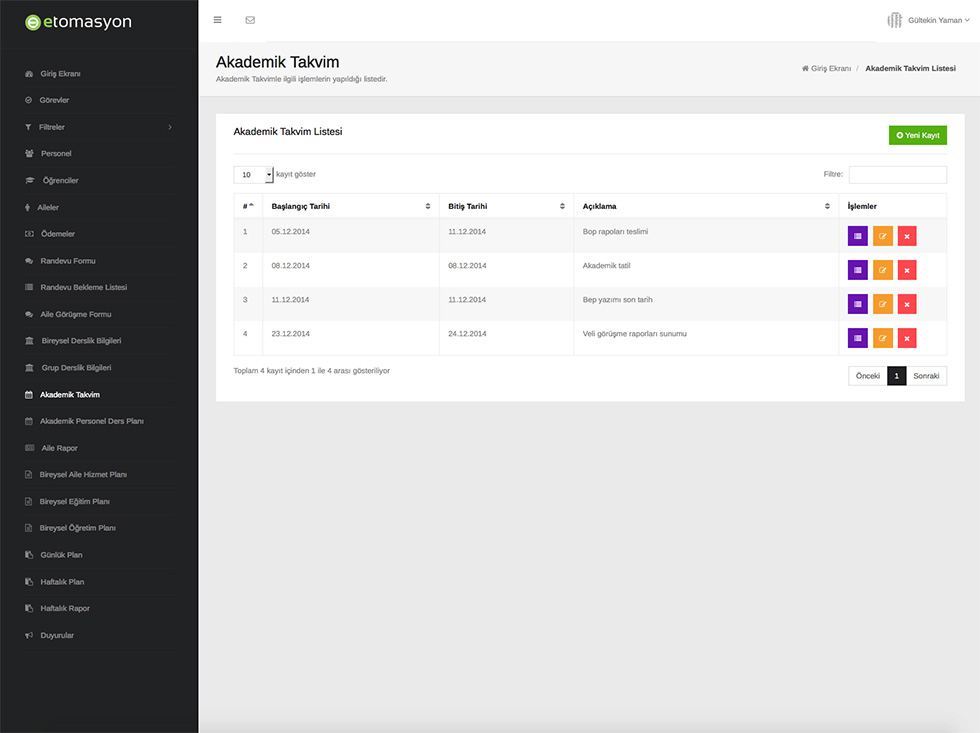Go to the Sonraki pagination page
Viewport: 980px width, 733px height.
click(926, 376)
